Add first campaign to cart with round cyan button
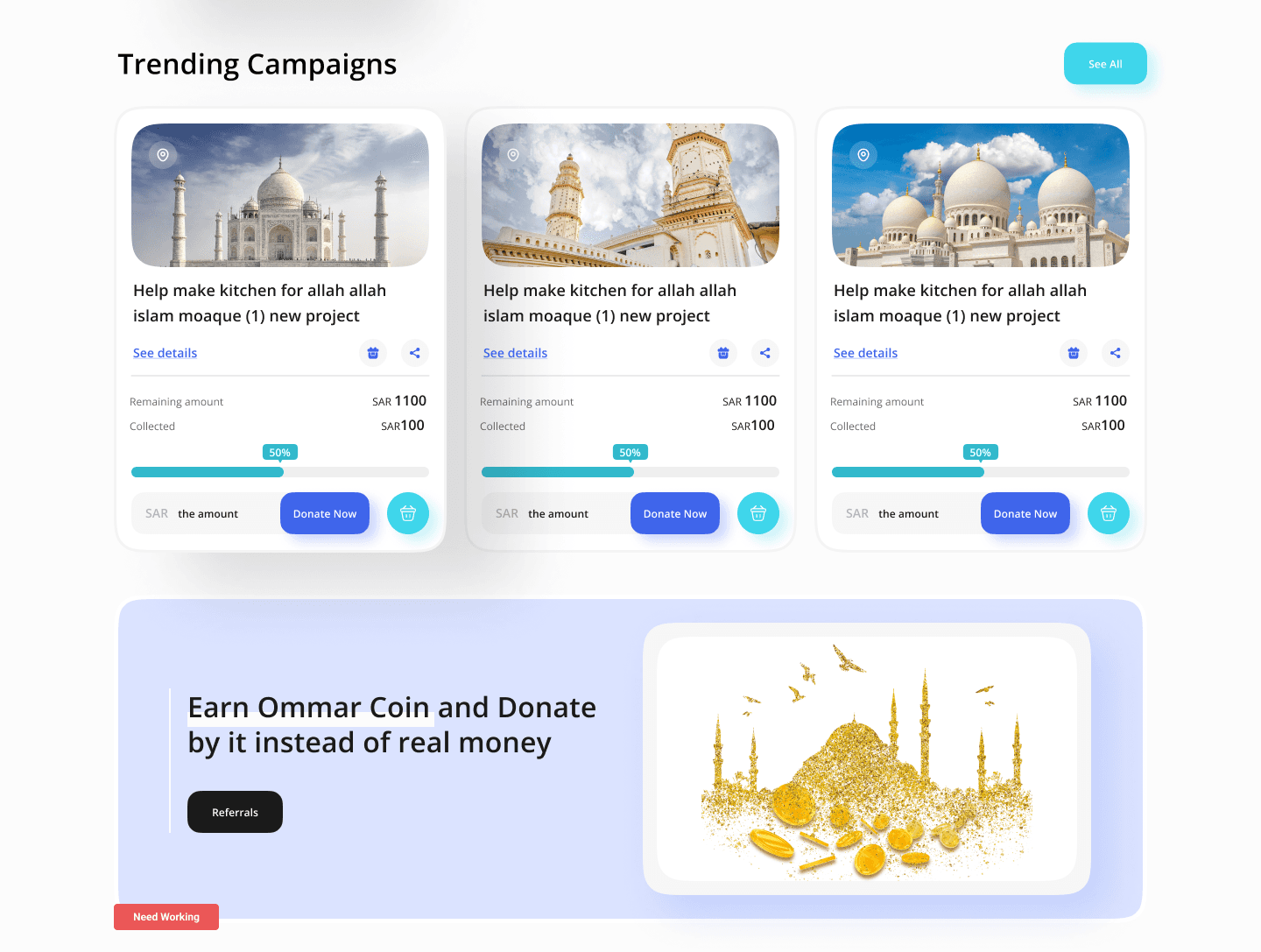Image resolution: width=1261 pixels, height=952 pixels. coord(408,513)
